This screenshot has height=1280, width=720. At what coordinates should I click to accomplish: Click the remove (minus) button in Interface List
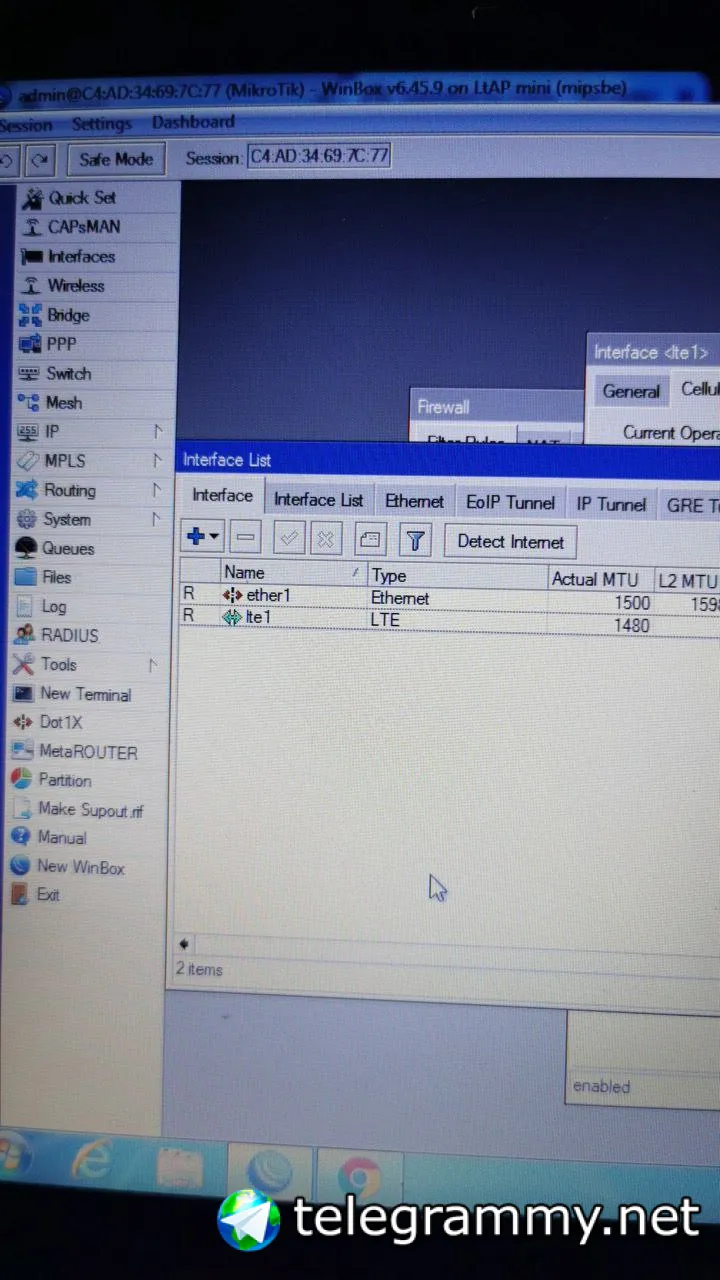coord(246,538)
